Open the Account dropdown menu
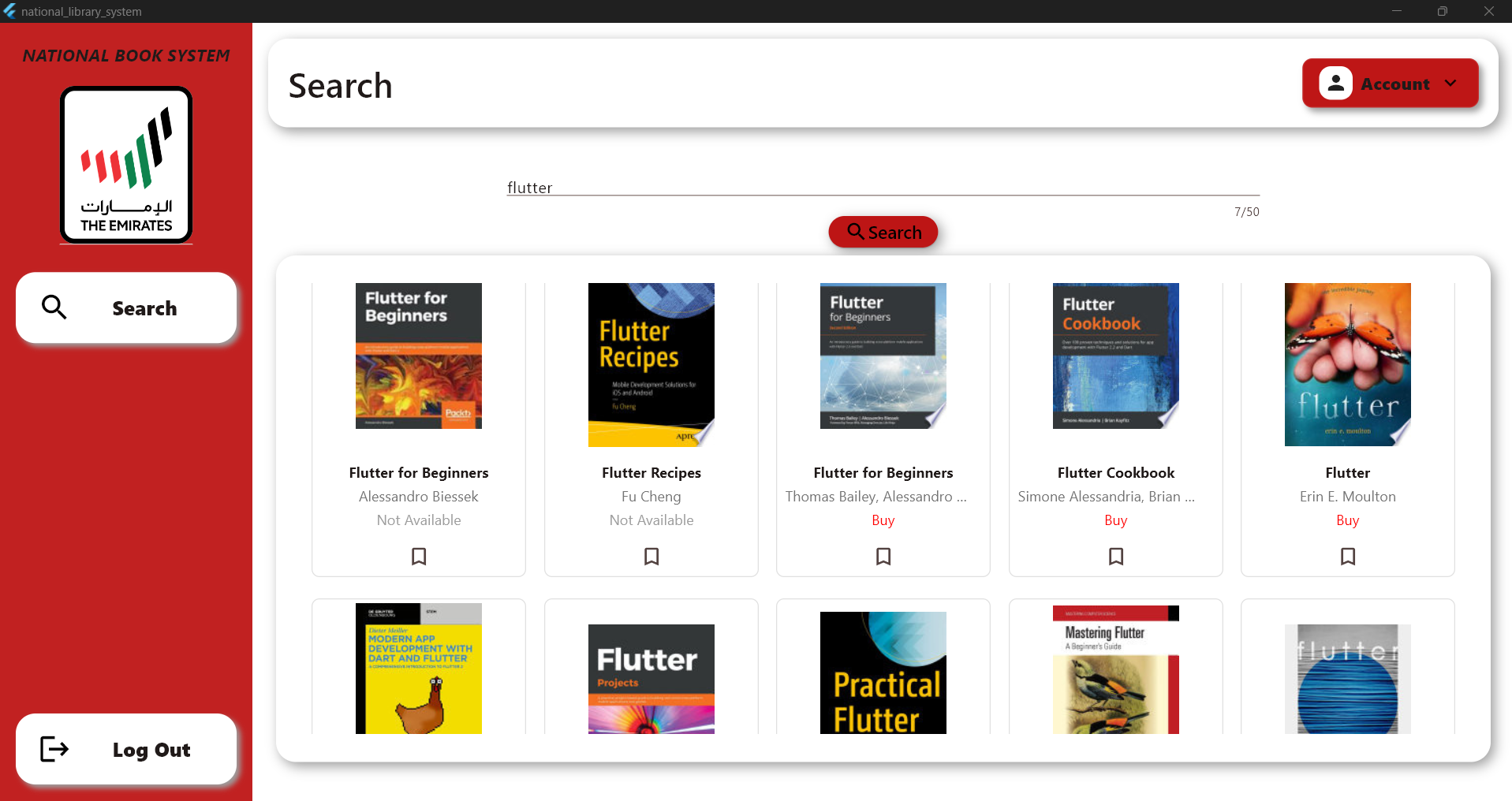Viewport: 1512px width, 801px height. 1391,83
